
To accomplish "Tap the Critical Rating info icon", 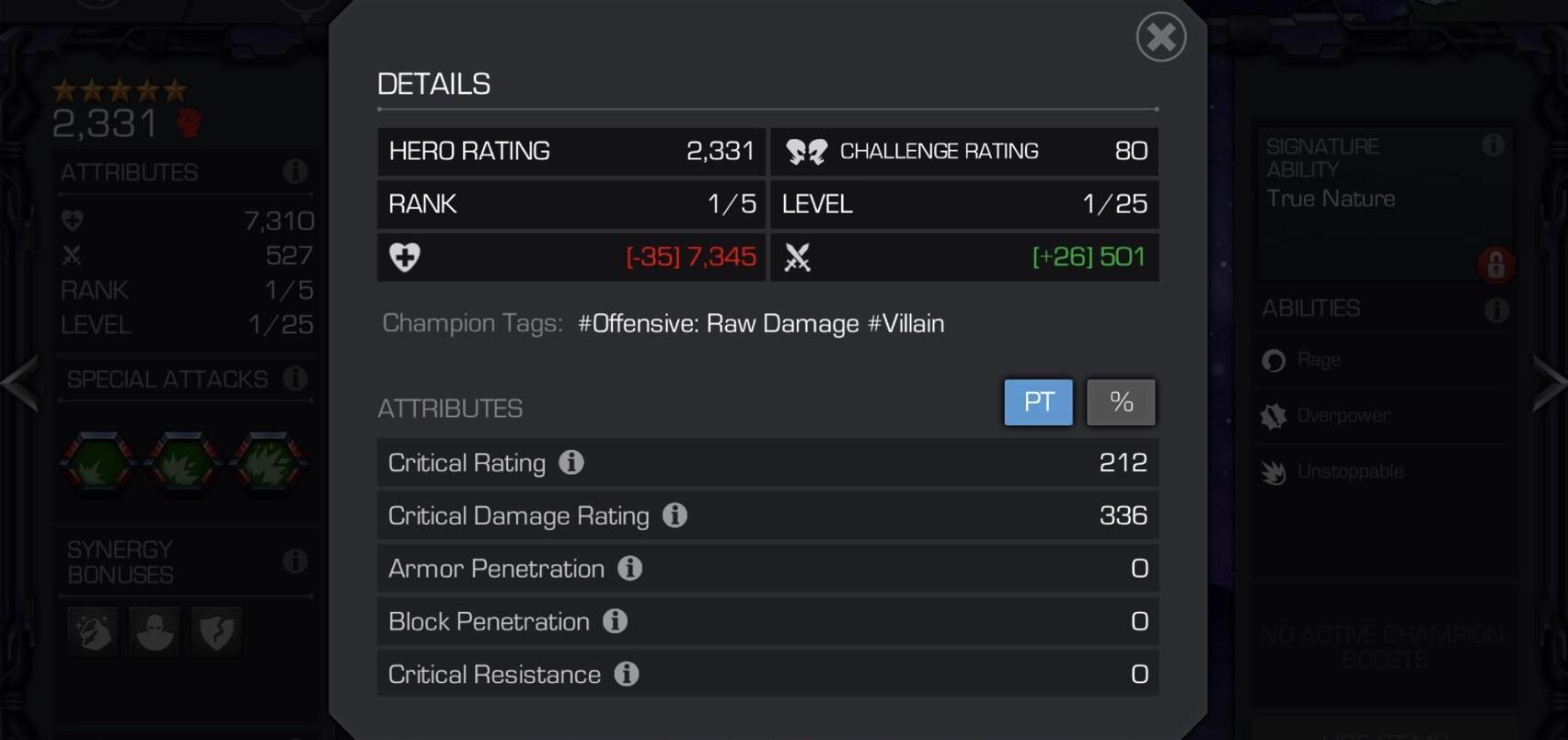I will click(572, 463).
